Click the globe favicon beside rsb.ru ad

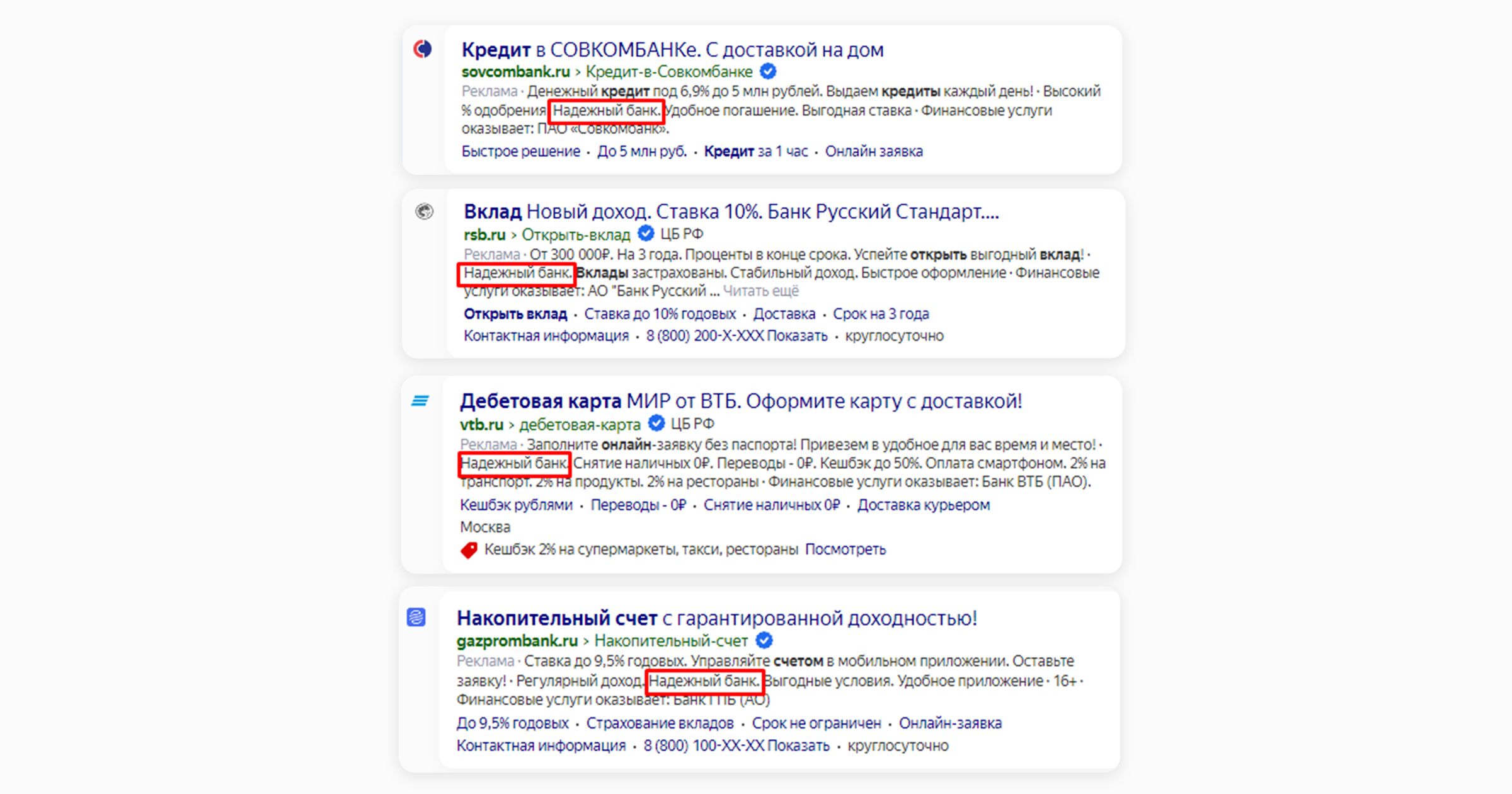pos(425,211)
